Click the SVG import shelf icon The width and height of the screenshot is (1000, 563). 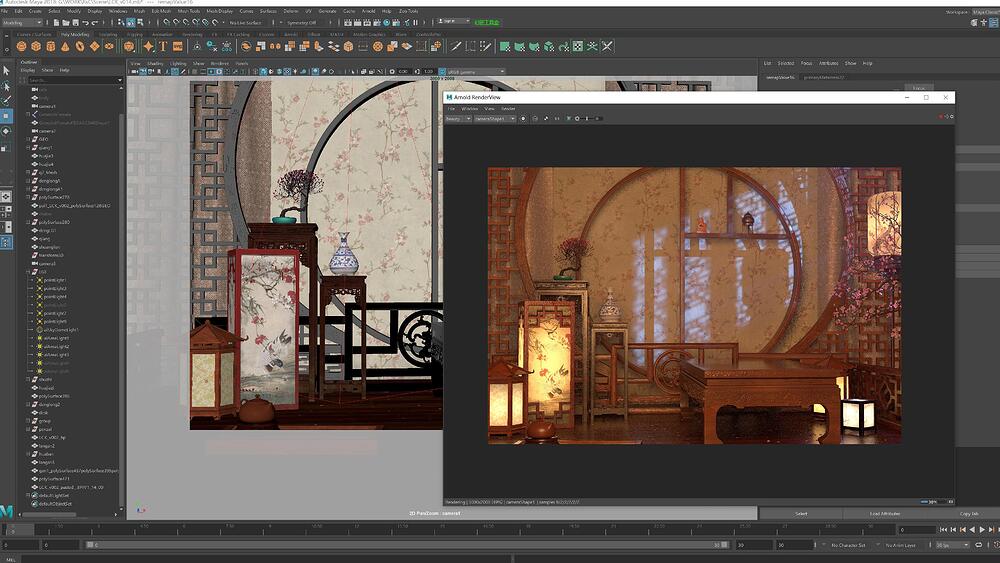coord(178,47)
